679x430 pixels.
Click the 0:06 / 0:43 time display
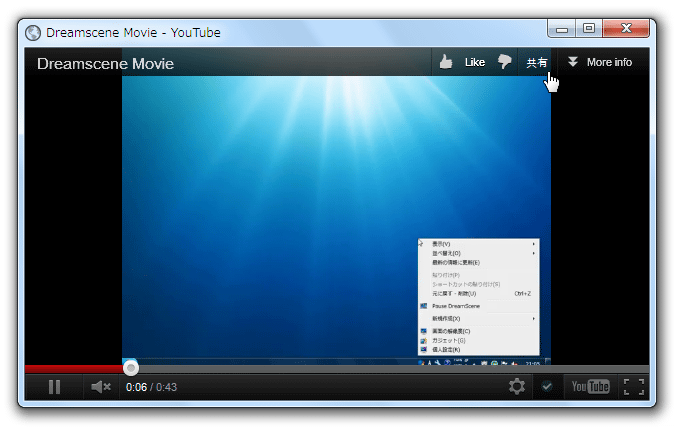[x=151, y=387]
